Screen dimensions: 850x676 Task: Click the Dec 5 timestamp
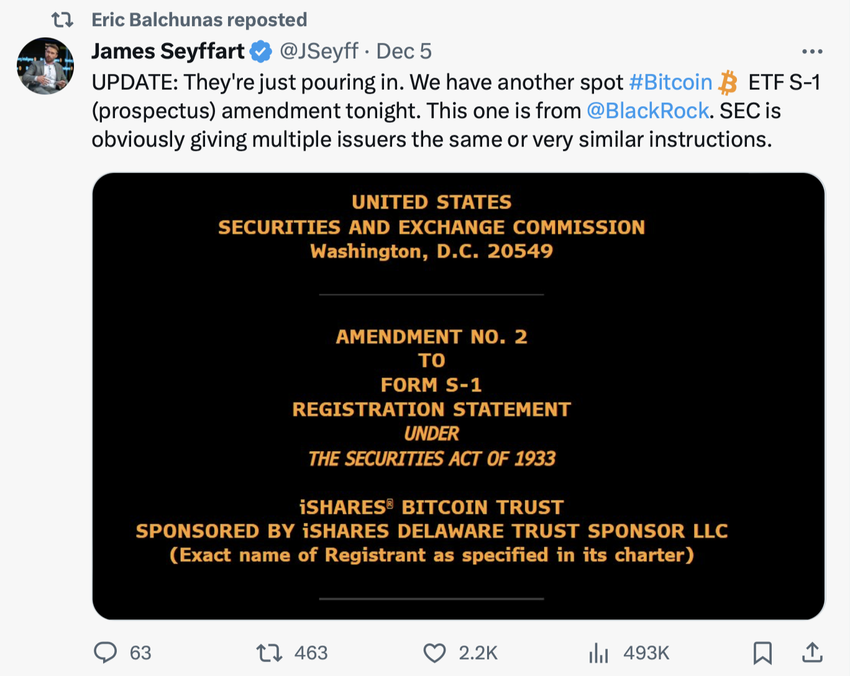404,51
